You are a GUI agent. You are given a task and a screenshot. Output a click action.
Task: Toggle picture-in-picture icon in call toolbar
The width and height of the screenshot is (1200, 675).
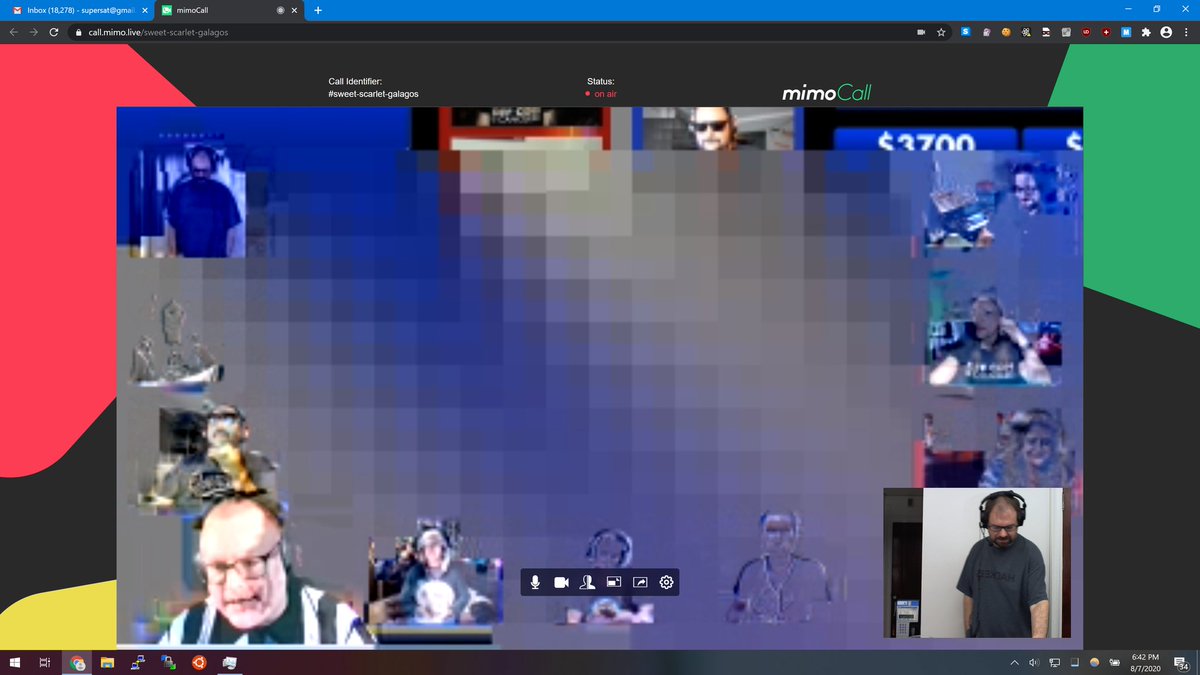pos(614,582)
